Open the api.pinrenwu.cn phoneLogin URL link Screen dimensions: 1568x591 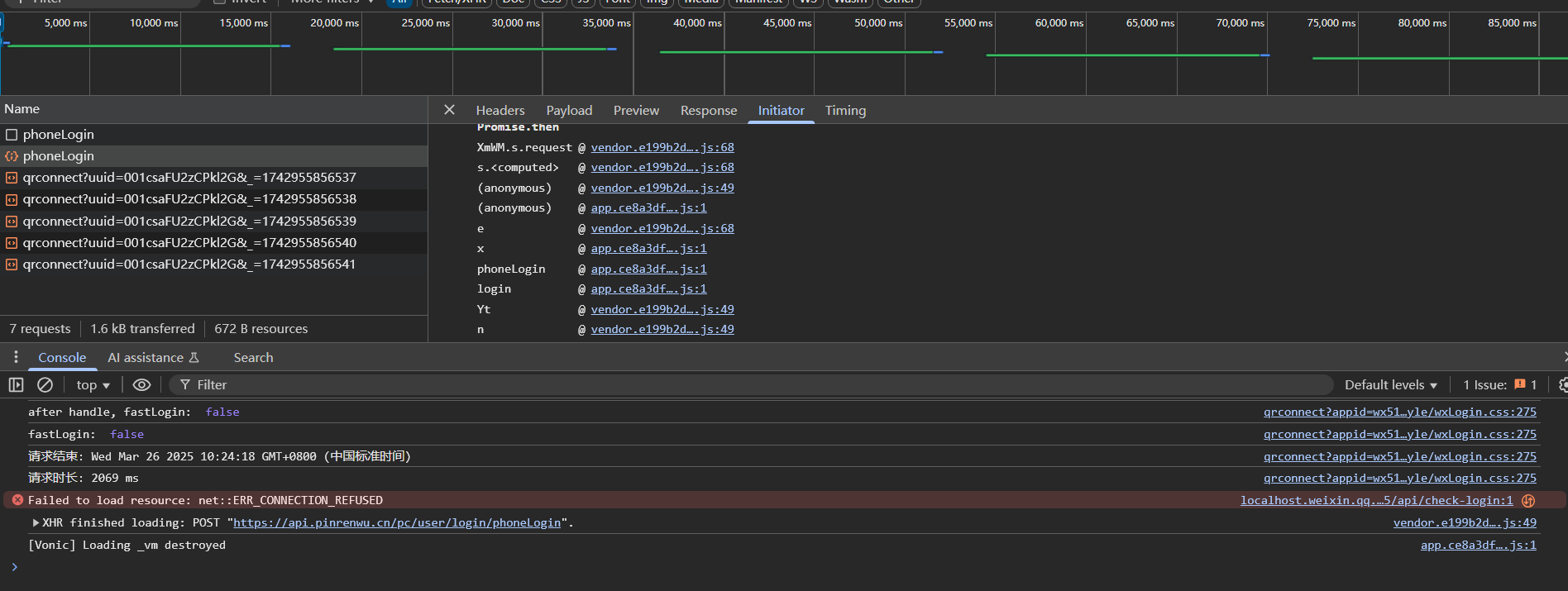tap(396, 523)
